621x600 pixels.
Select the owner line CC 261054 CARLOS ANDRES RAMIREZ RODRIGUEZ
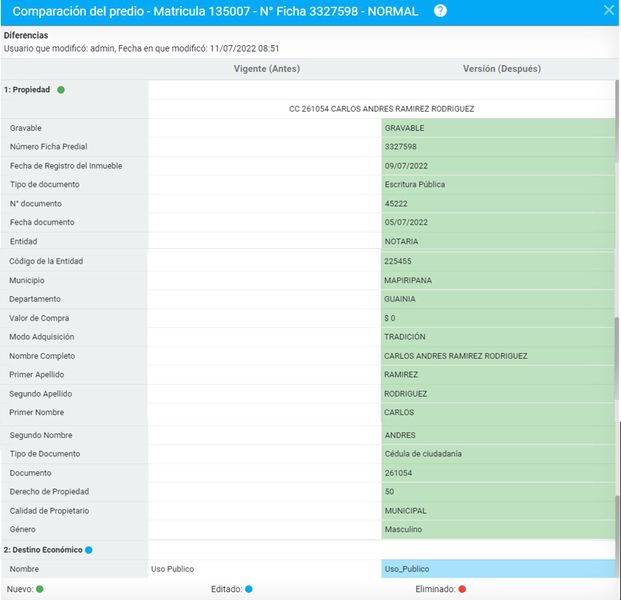pos(381,109)
